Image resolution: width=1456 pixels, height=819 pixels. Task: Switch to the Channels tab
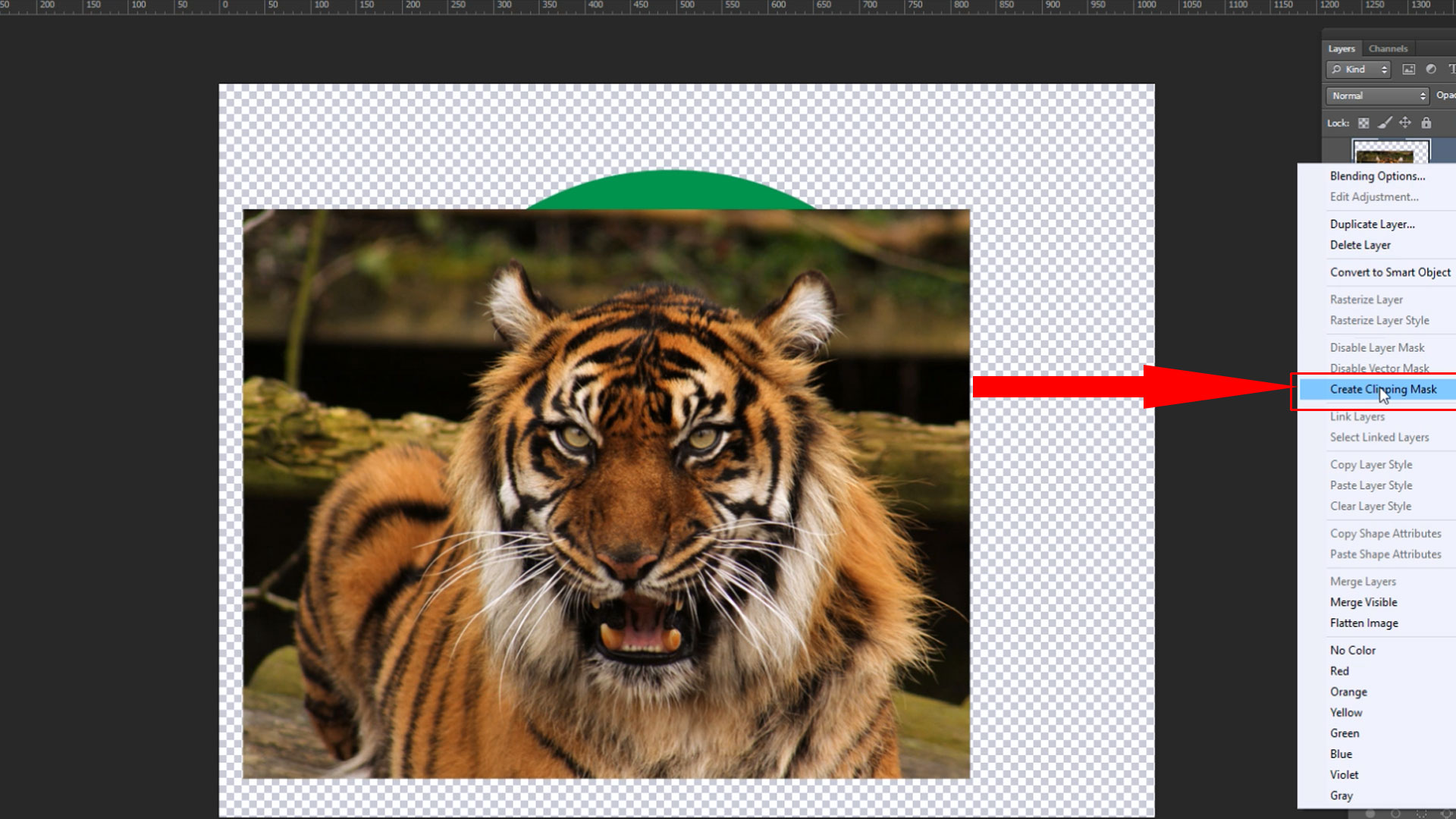tap(1388, 49)
